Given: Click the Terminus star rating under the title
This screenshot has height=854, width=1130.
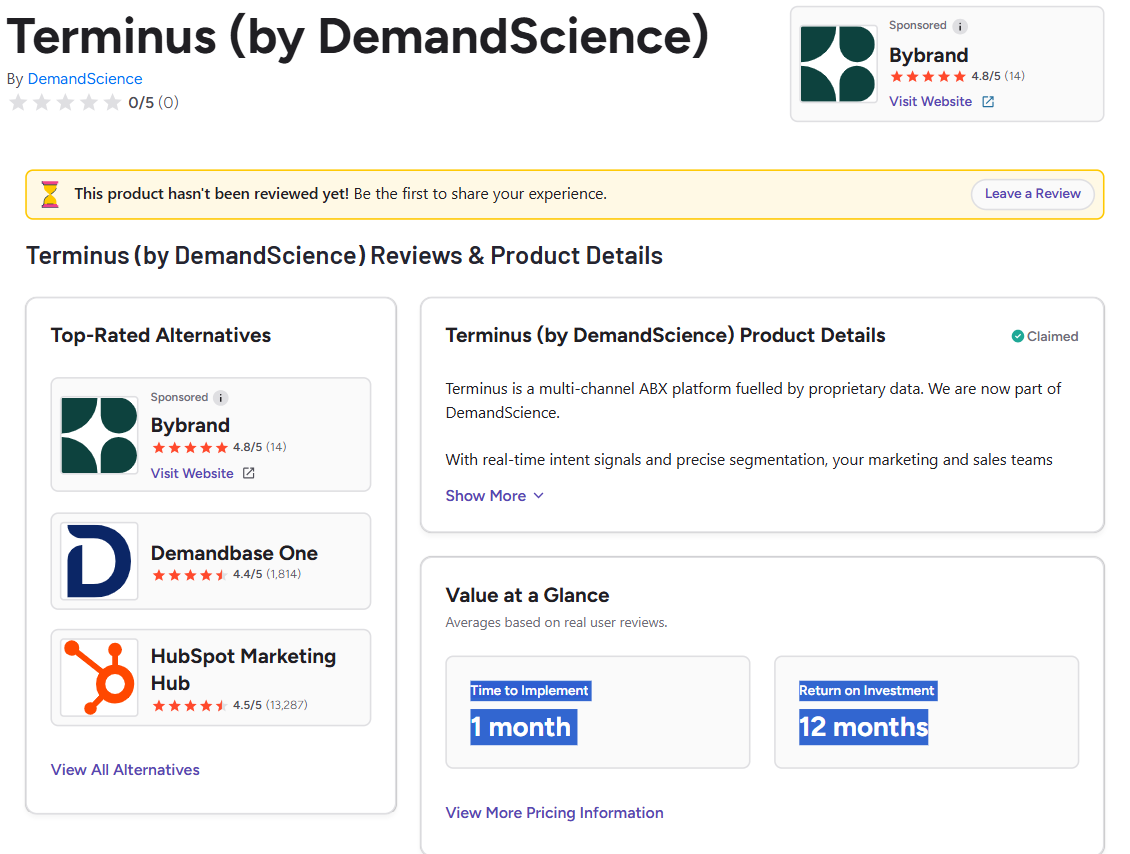Looking at the screenshot, I should 65,103.
